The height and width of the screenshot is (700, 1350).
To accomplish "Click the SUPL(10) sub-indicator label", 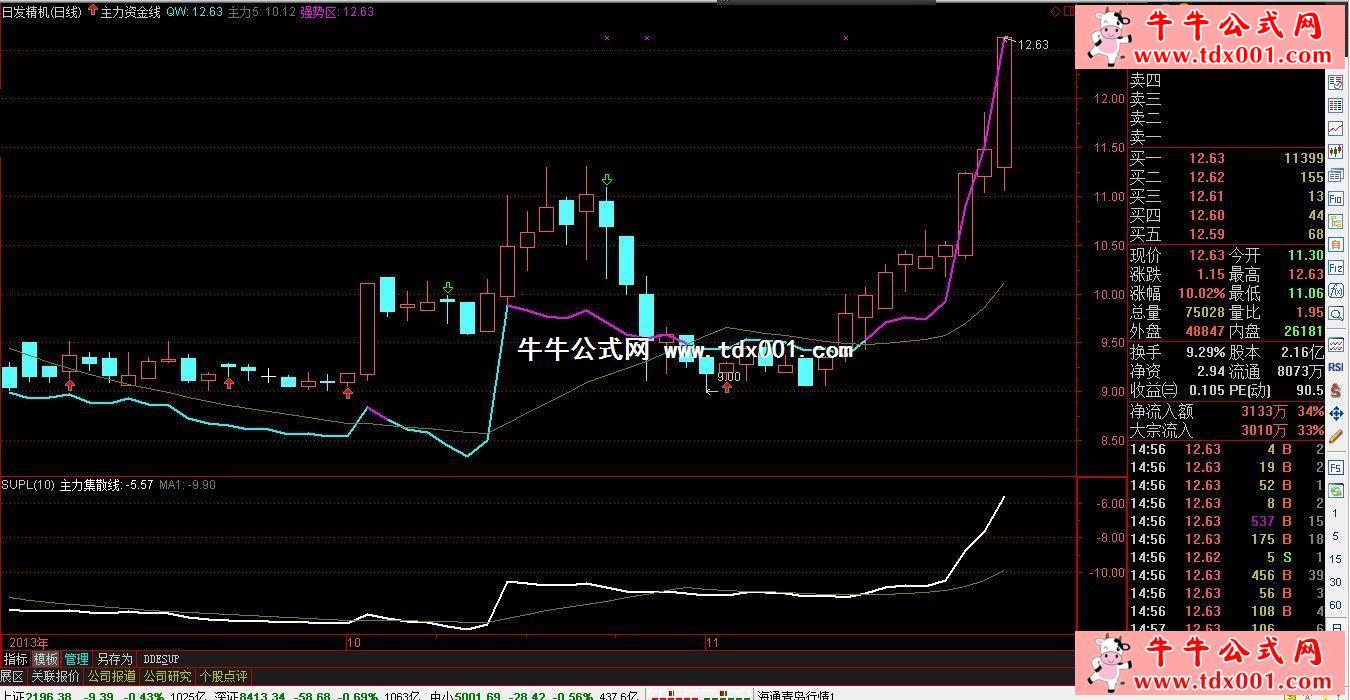I will 28,485.
